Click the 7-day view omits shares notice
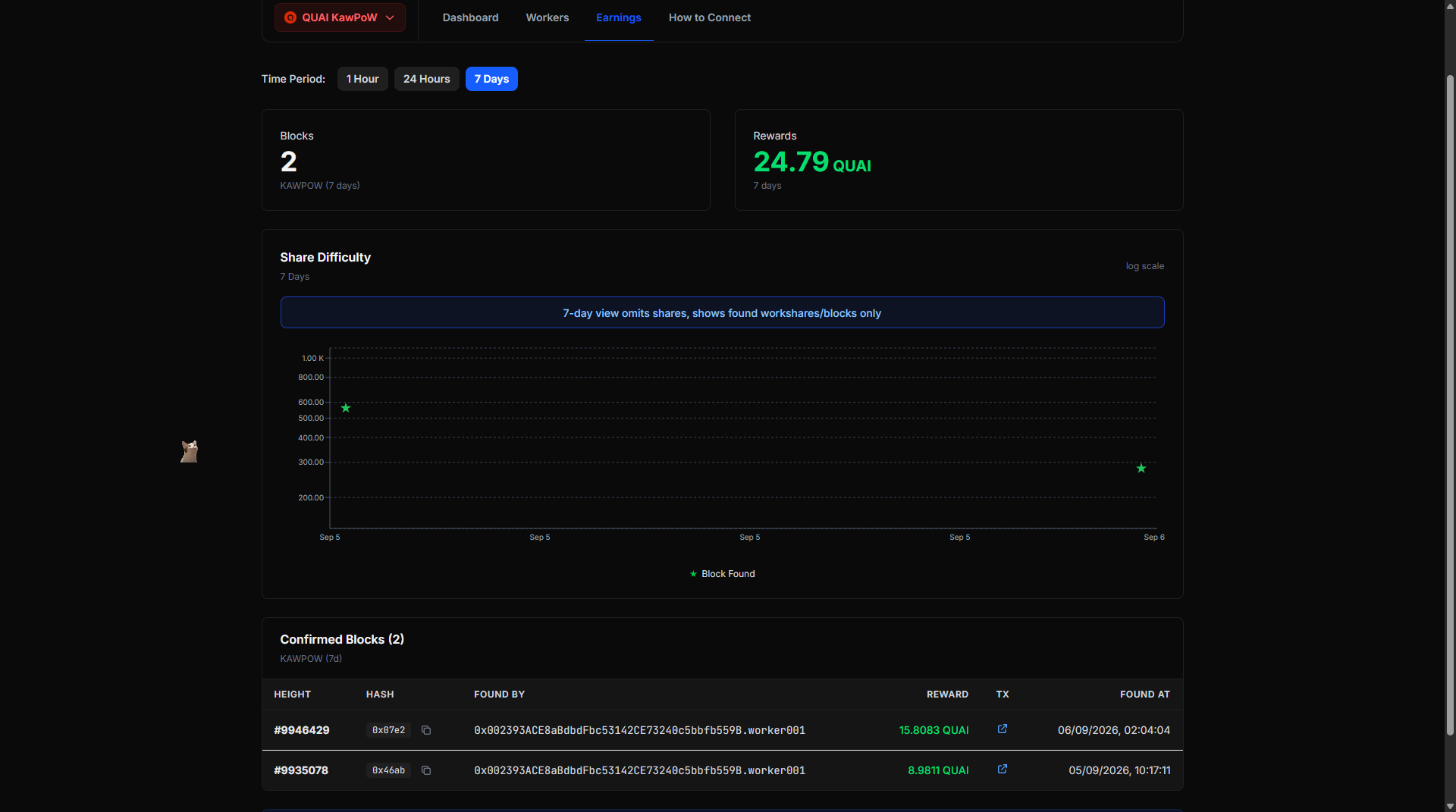 (x=722, y=312)
